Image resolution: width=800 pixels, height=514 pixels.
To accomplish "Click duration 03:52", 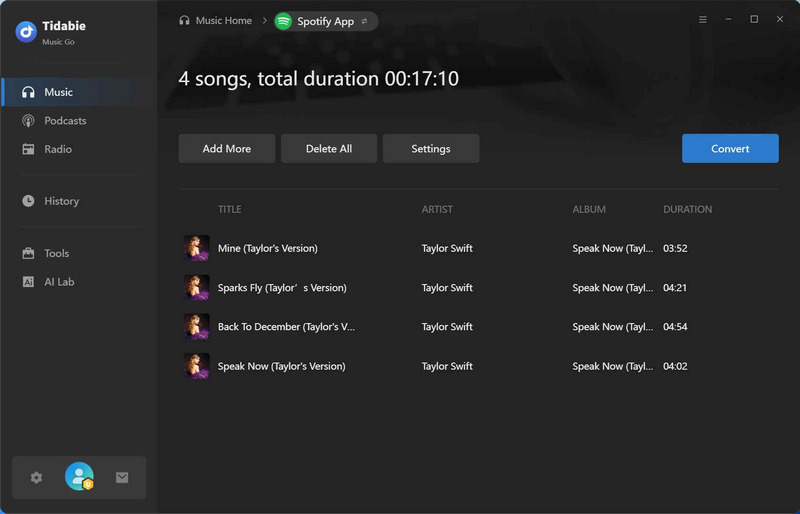I will pyautogui.click(x=675, y=248).
